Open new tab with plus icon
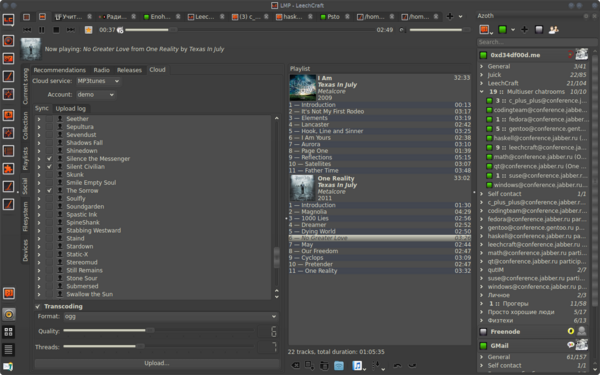 [450, 16]
